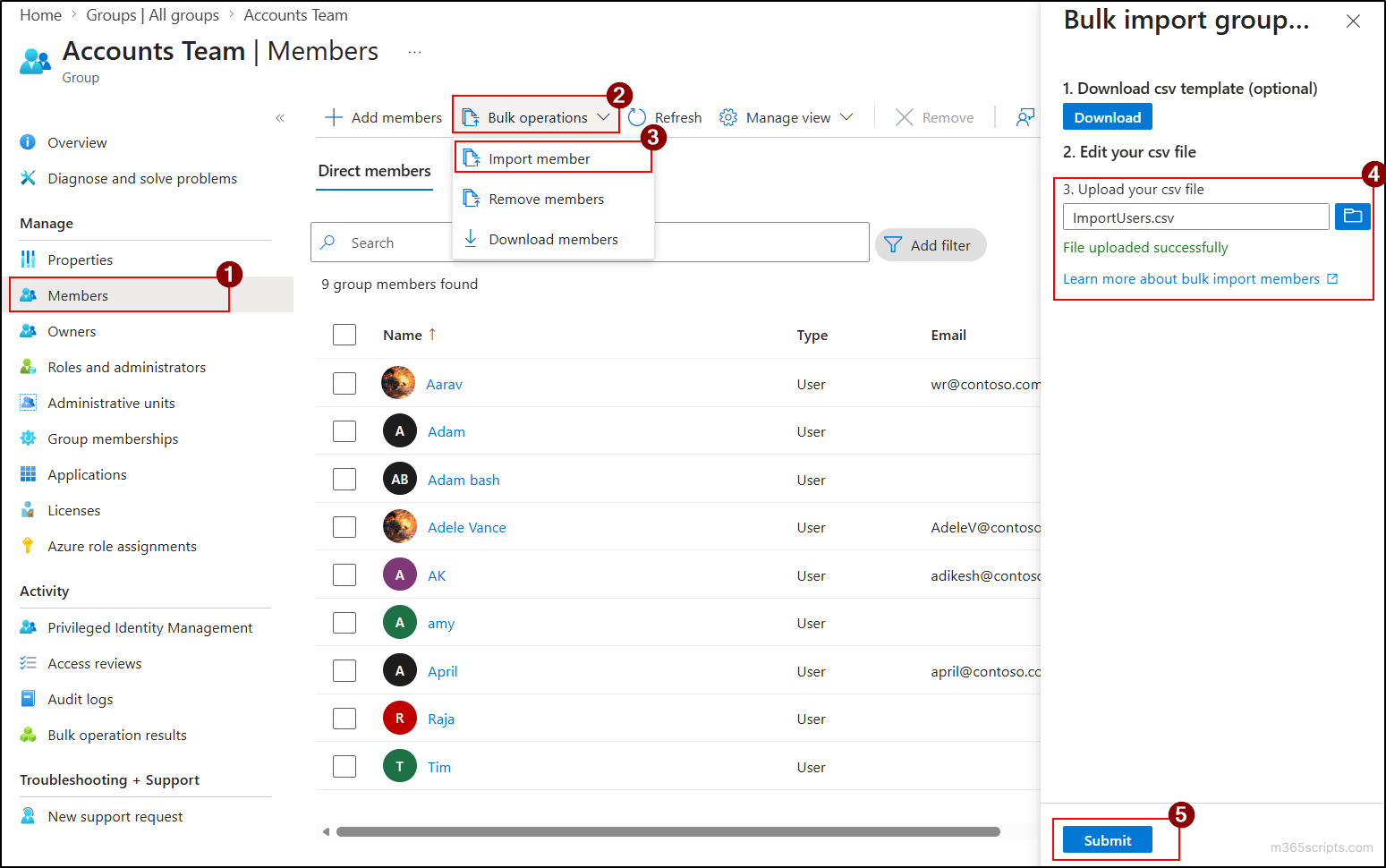Tick the checkbox next to Tim
The height and width of the screenshot is (868, 1386).
(344, 767)
